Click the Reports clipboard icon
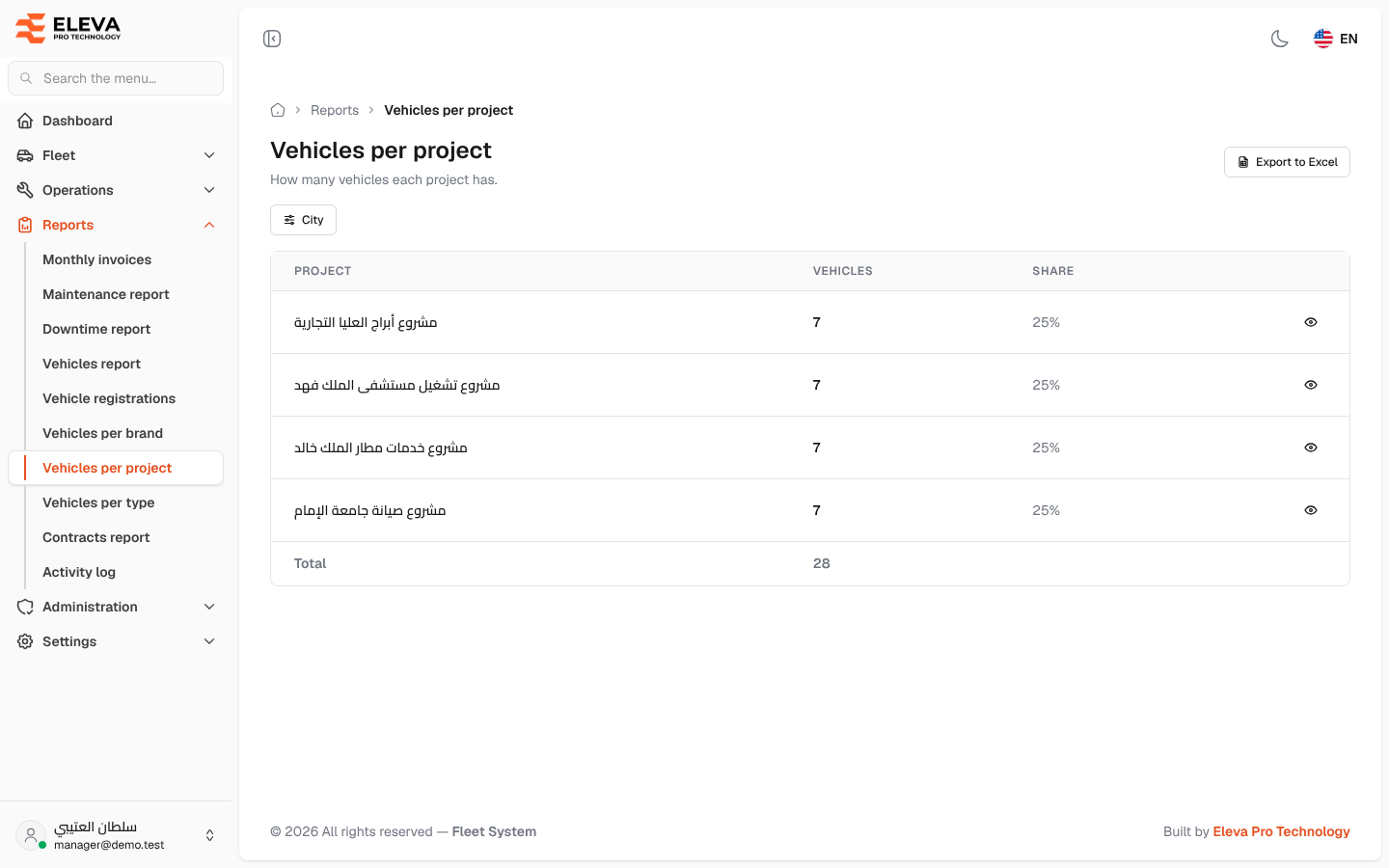1389x868 pixels. pyautogui.click(x=25, y=225)
